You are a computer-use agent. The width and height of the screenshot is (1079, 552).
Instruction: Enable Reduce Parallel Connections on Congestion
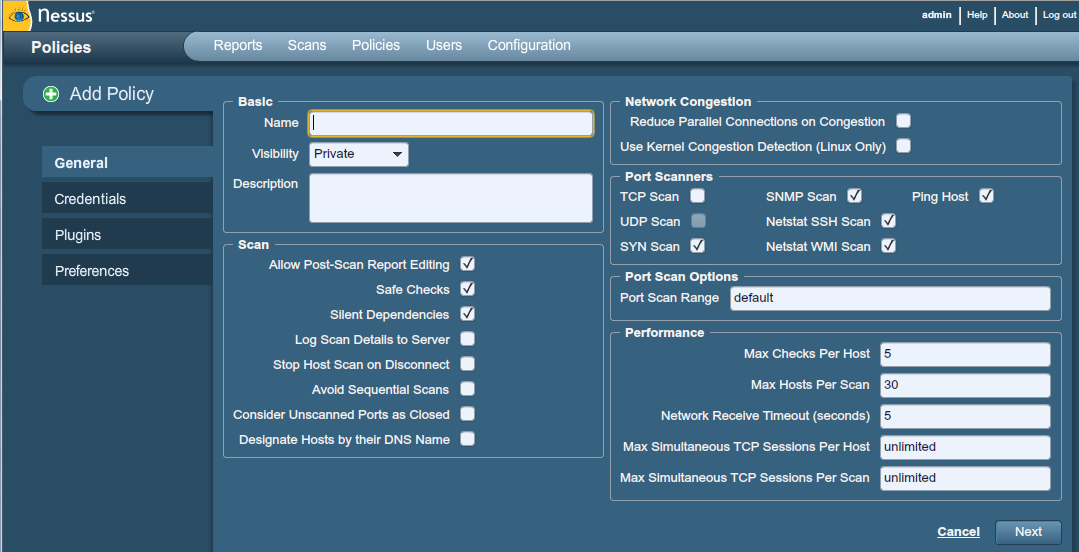coord(904,121)
